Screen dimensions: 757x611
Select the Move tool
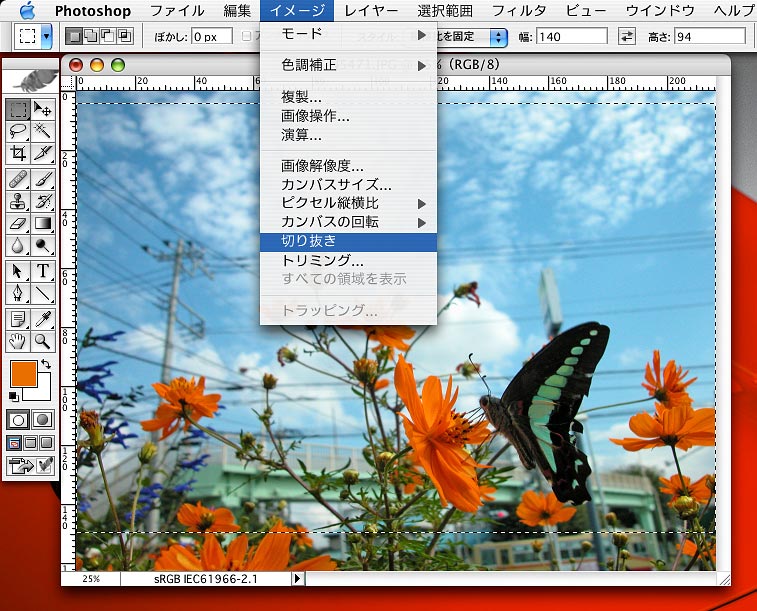pos(43,110)
